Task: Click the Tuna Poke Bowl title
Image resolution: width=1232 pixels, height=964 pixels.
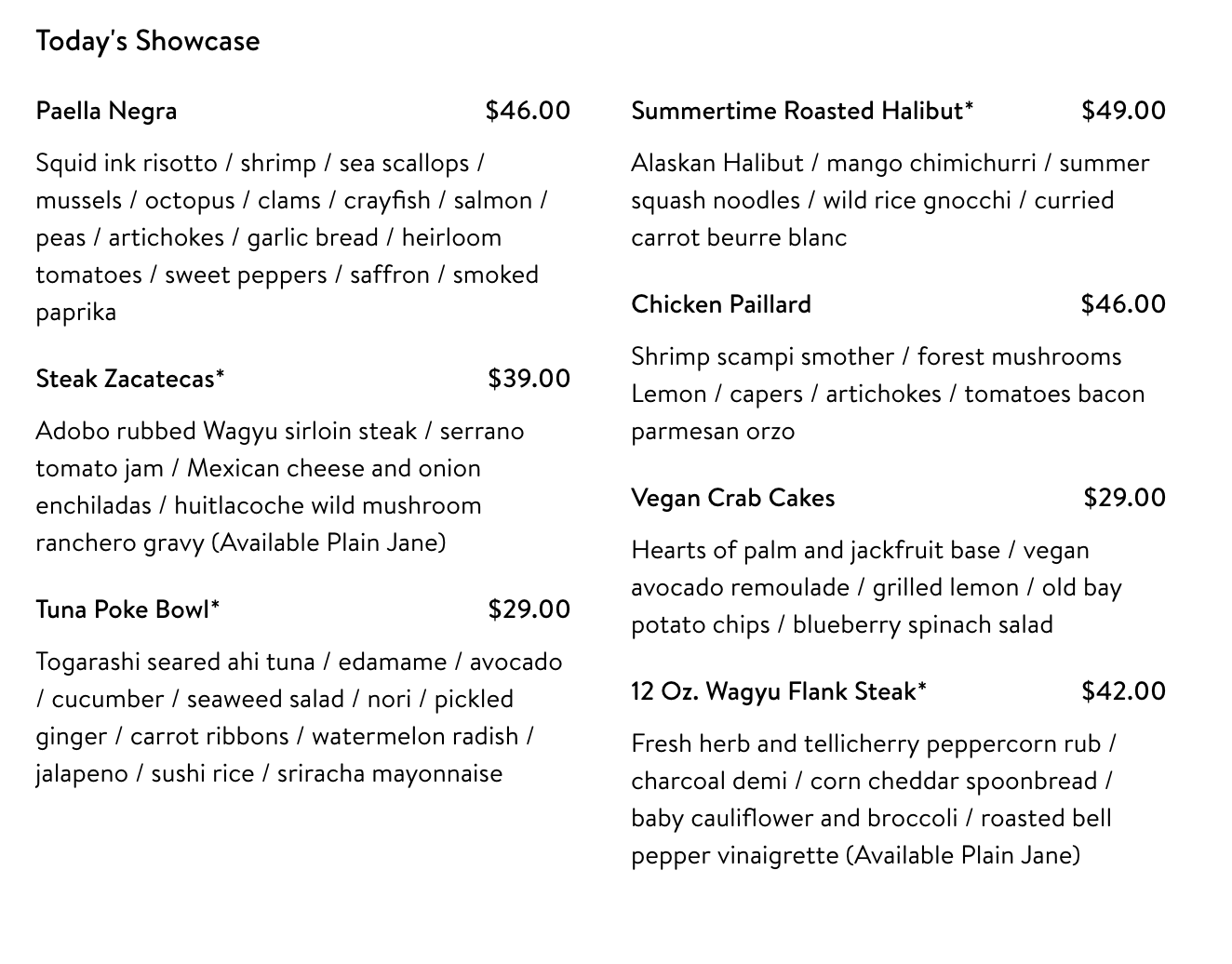Action: 127,609
